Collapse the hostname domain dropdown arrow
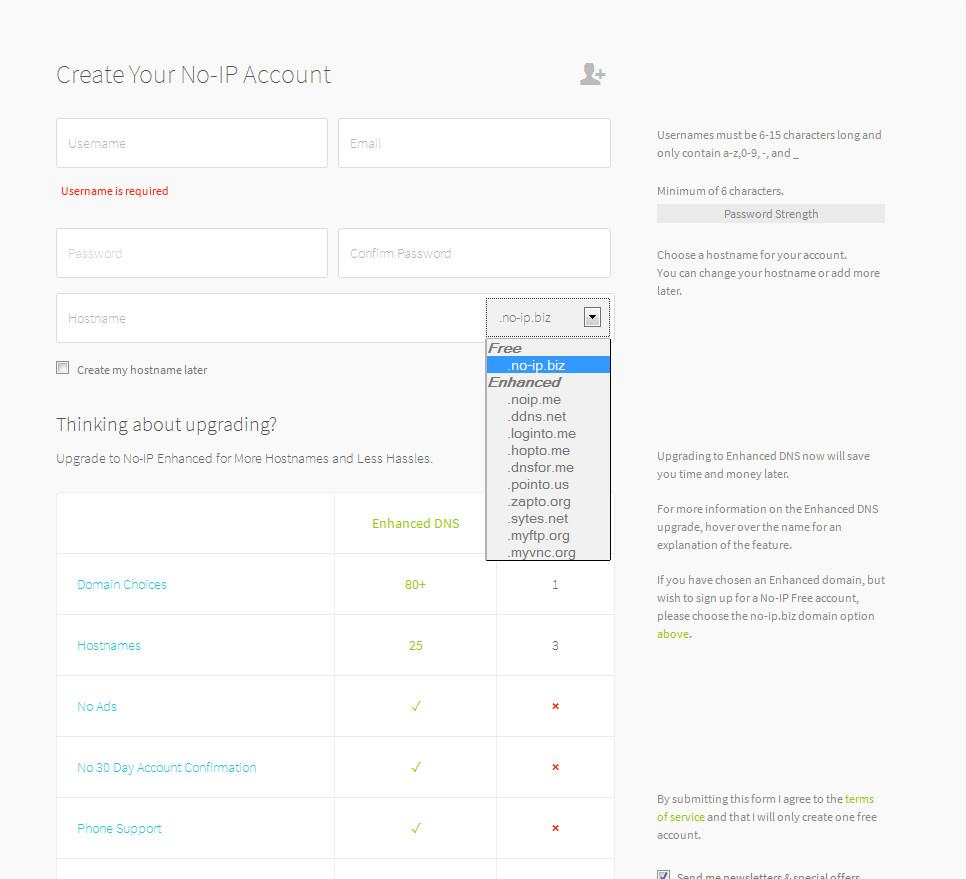Screen dimensions: 966x879 coord(592,318)
